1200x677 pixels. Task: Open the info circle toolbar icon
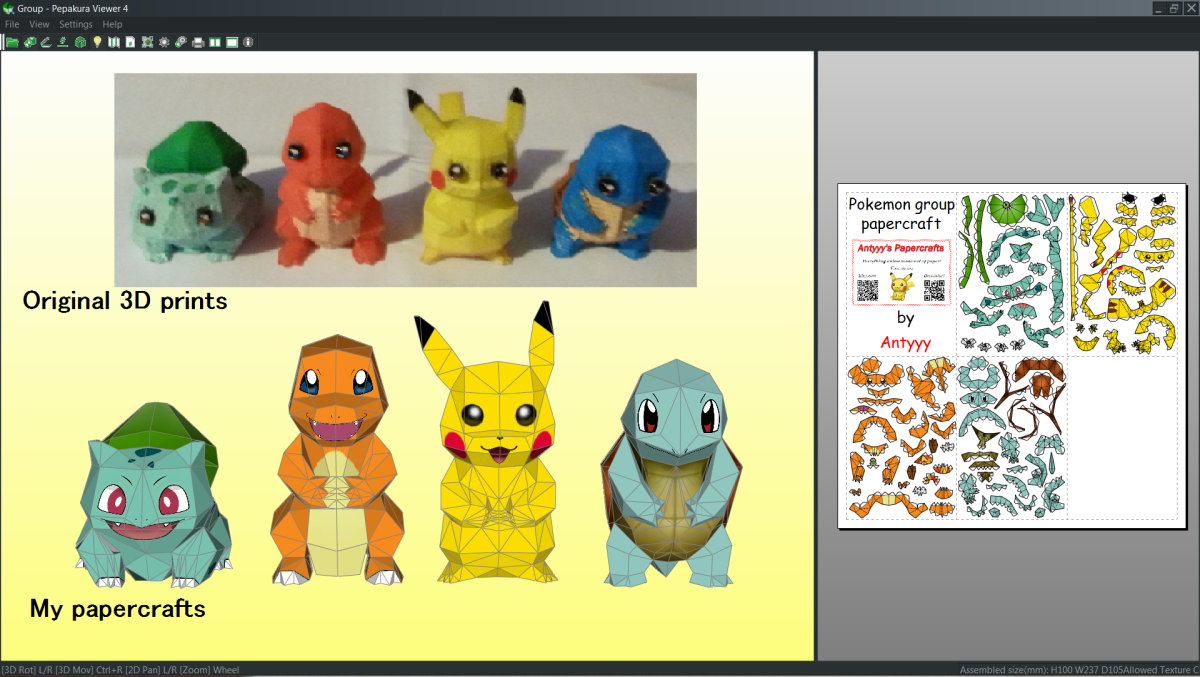tap(248, 42)
